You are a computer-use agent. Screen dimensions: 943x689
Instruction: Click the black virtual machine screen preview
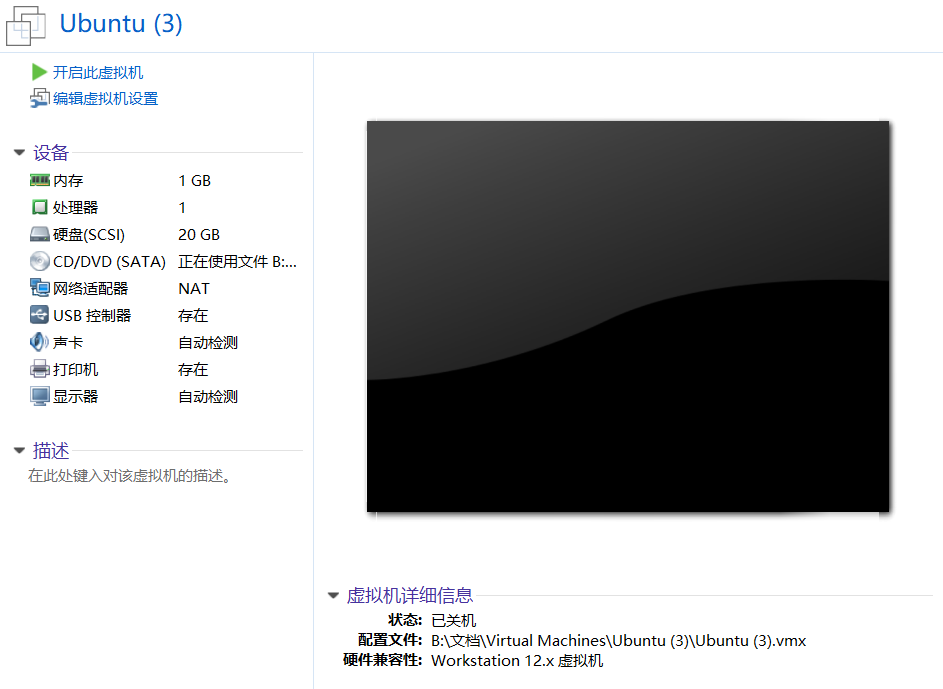(628, 316)
